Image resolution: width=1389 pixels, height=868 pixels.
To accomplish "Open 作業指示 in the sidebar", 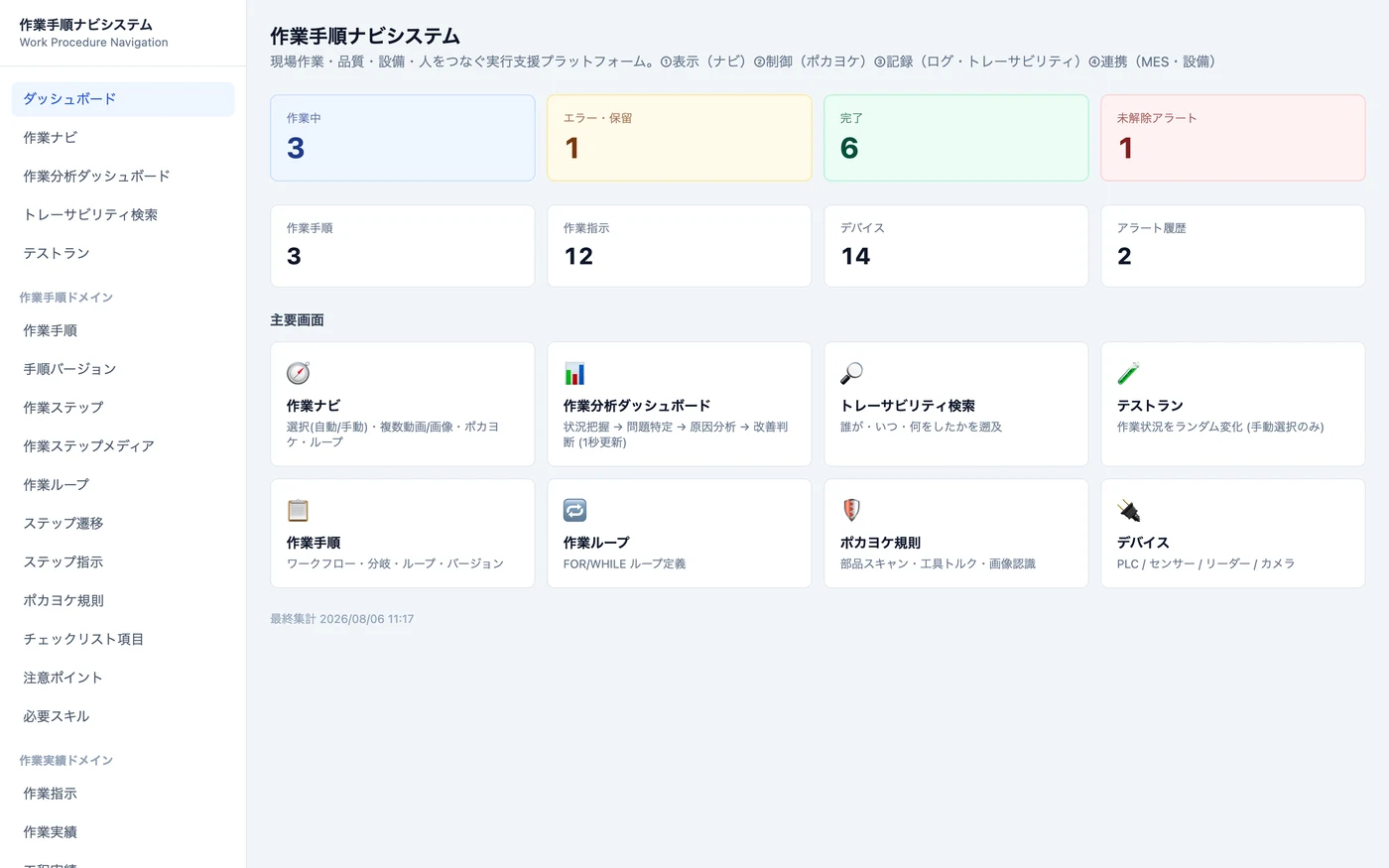I will tap(123, 795).
